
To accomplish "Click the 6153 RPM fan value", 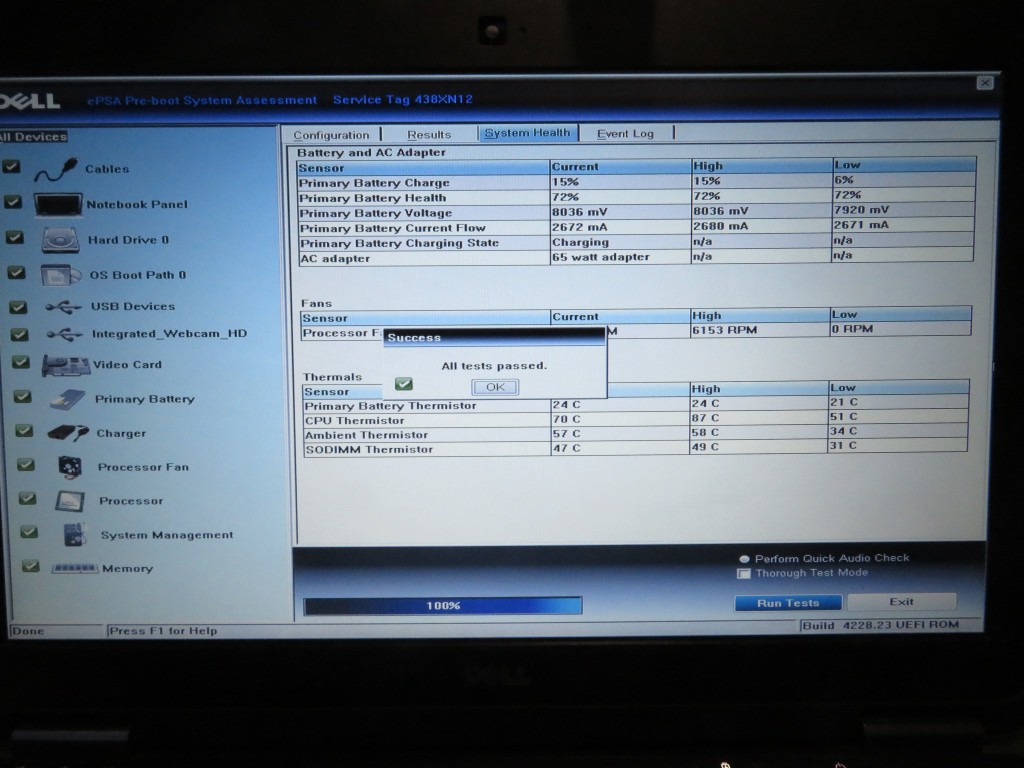I will pos(725,330).
